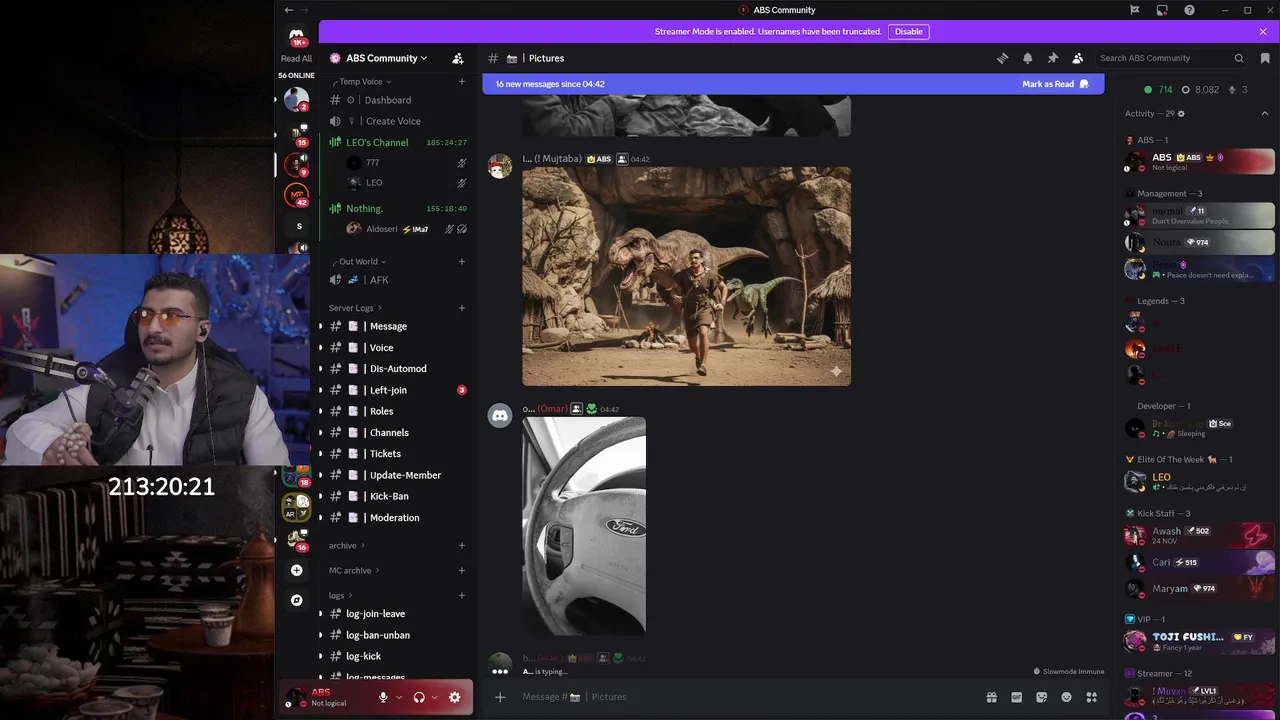Click plus attachment button in message bar
This screenshot has height=720, width=1280.
click(x=500, y=697)
